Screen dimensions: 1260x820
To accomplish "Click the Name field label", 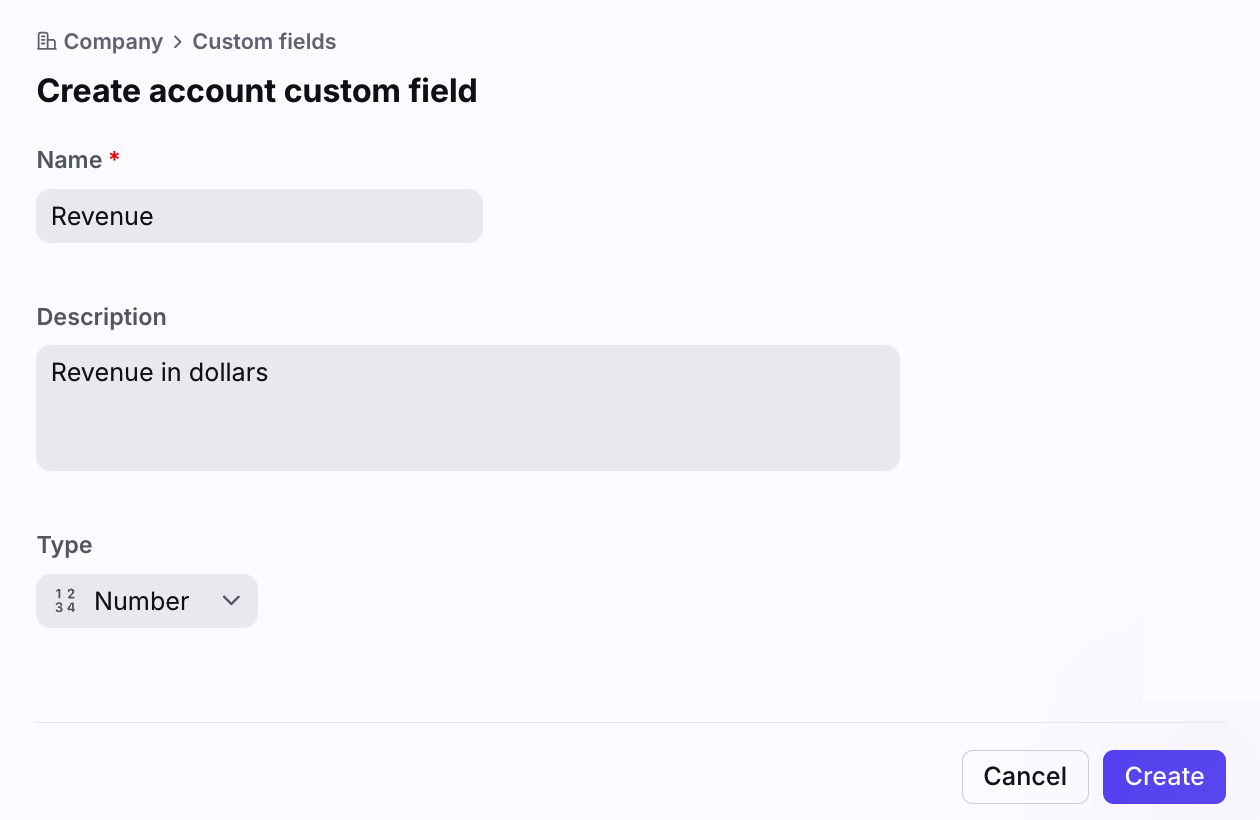I will [x=69, y=160].
